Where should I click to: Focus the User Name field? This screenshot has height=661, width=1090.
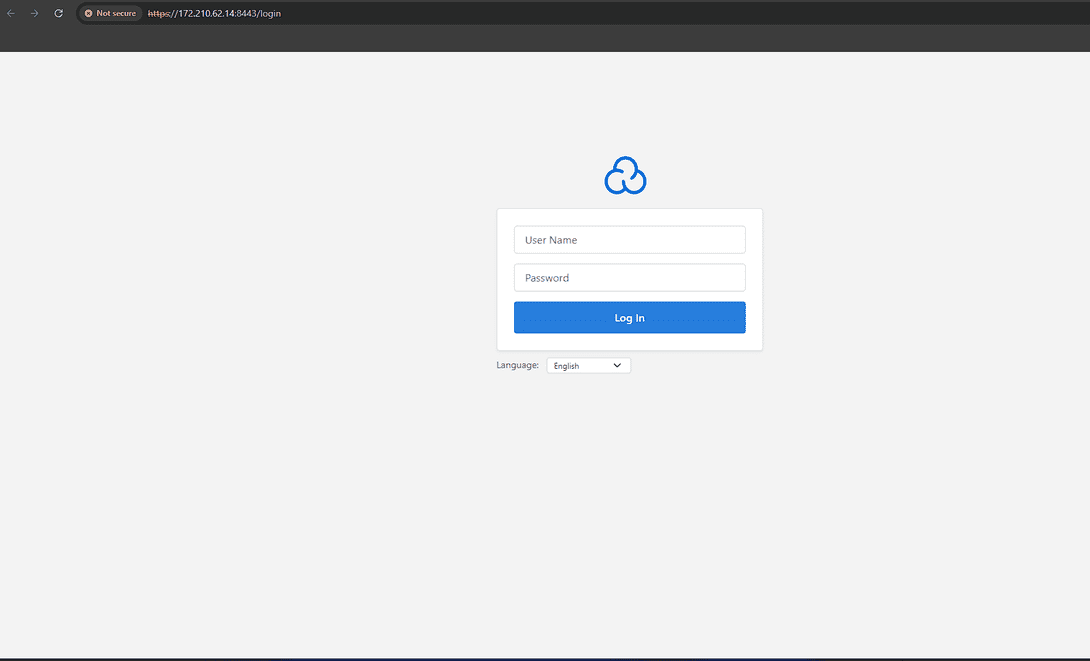point(629,240)
